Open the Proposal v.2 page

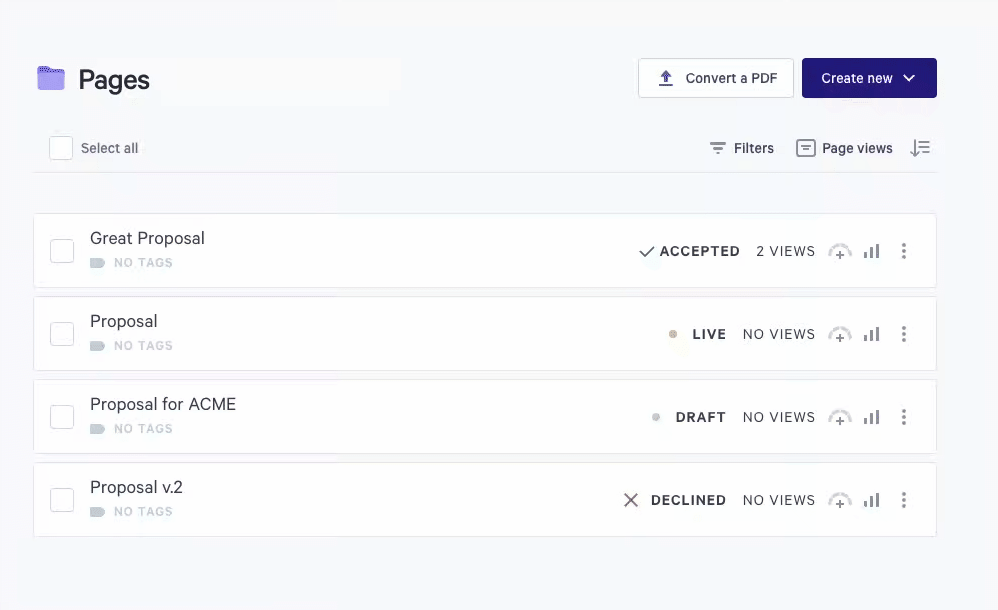coord(136,487)
